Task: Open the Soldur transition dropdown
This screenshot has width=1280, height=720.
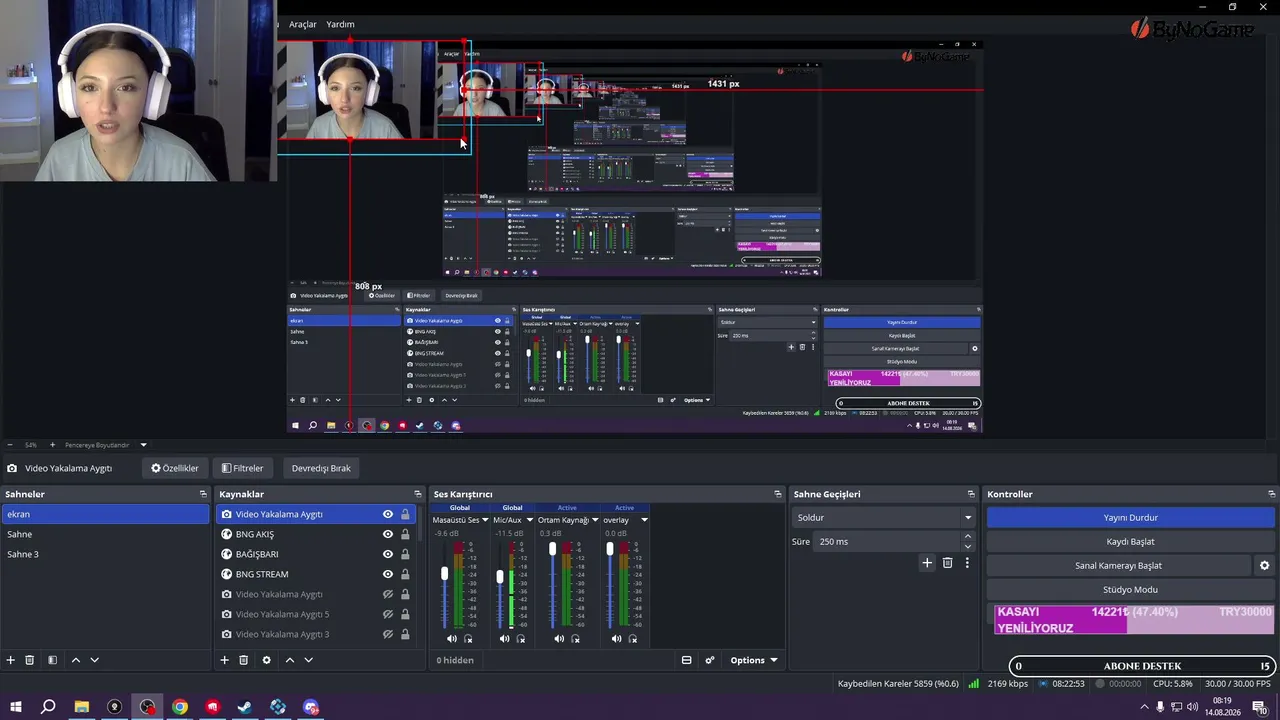Action: point(884,517)
